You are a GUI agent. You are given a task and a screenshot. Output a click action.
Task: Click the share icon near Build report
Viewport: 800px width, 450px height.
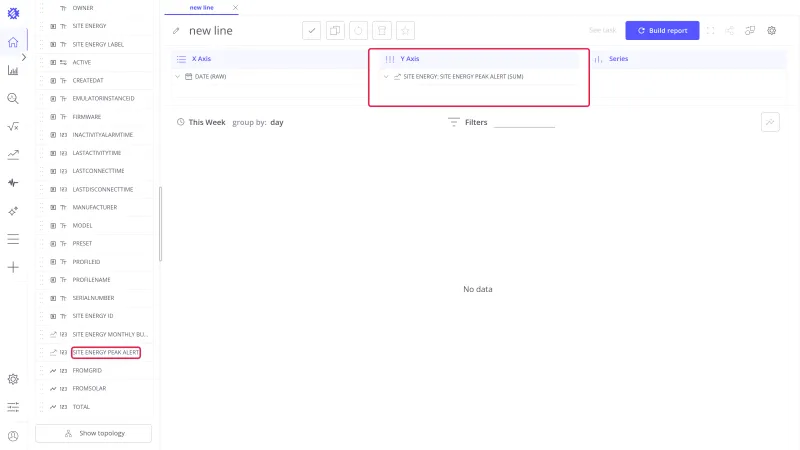click(730, 31)
